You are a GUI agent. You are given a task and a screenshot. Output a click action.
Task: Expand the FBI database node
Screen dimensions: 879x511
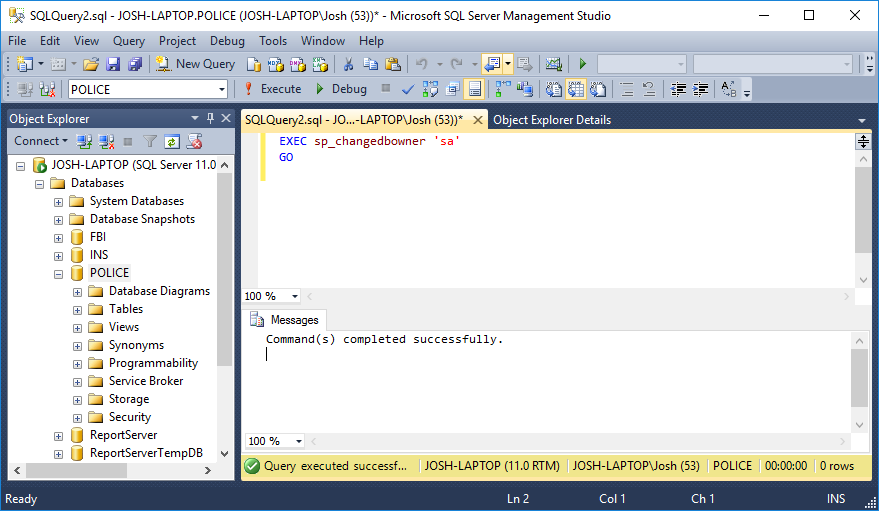click(x=58, y=238)
